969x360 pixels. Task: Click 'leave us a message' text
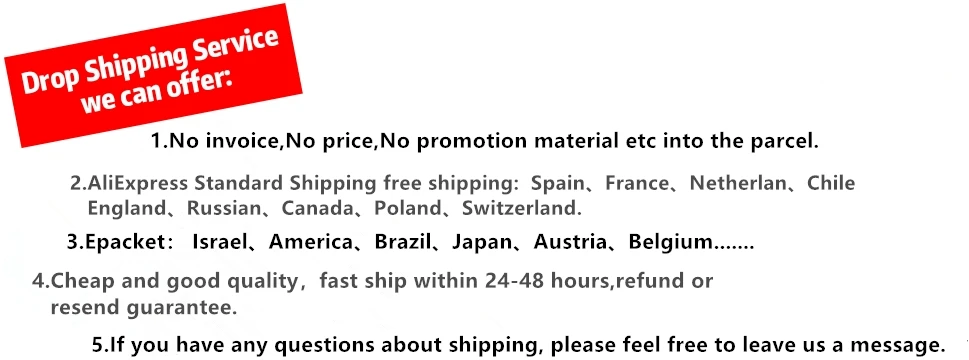[x=844, y=343]
